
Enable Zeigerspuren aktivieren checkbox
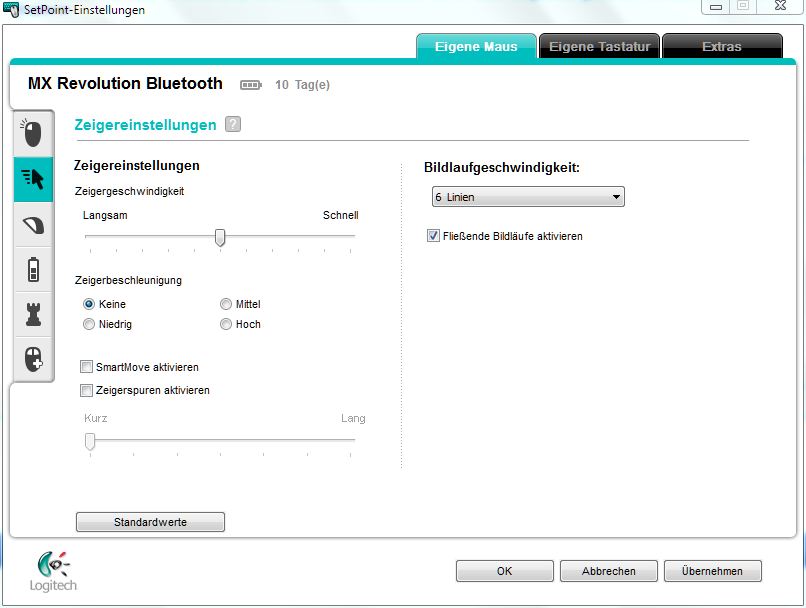86,390
